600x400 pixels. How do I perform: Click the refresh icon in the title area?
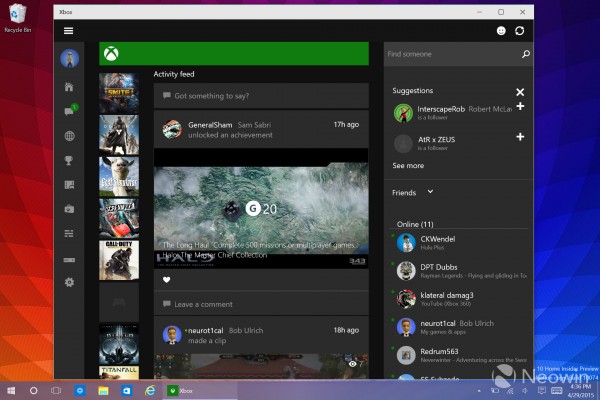[x=520, y=31]
